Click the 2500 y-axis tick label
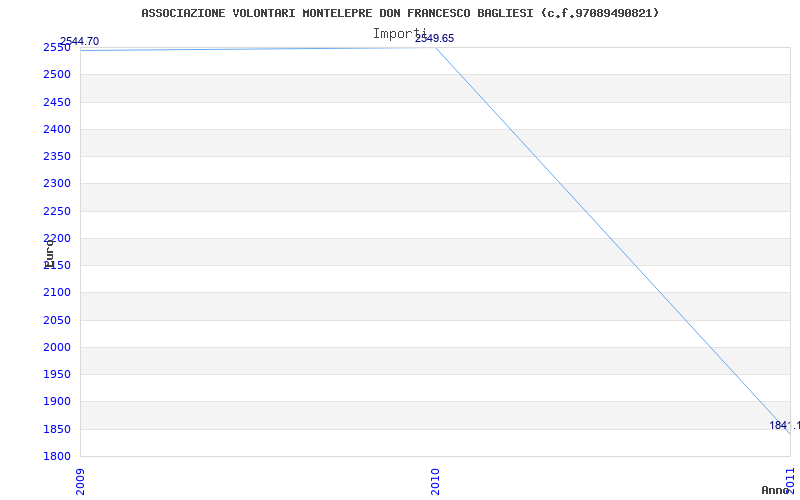 (x=57, y=75)
